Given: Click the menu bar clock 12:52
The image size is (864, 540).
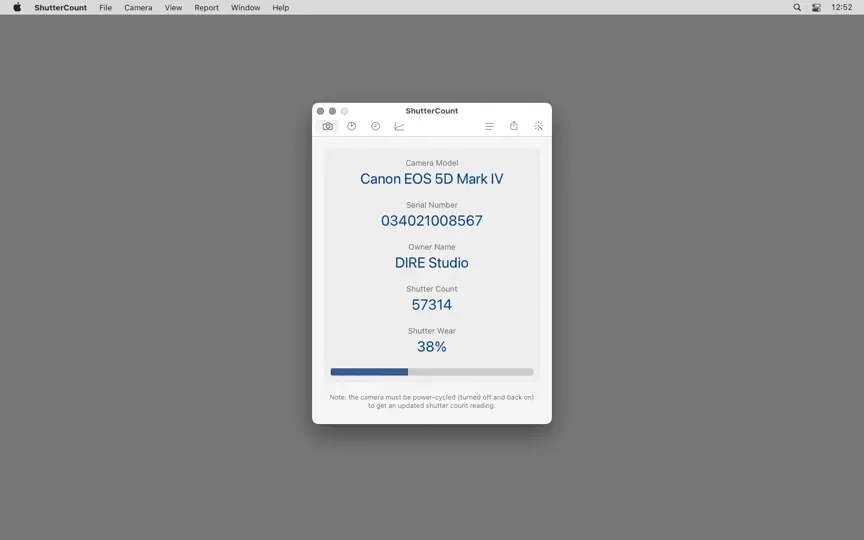Looking at the screenshot, I should [x=841, y=7].
